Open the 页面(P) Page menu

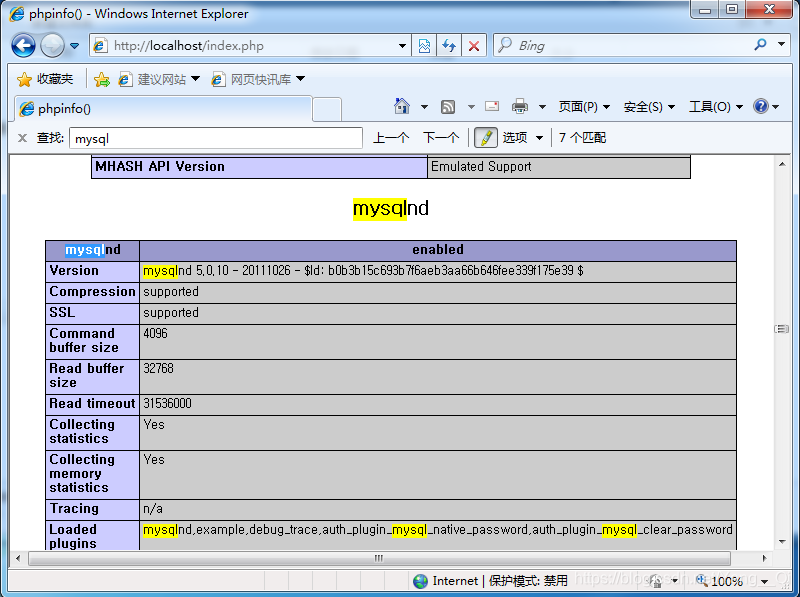coord(584,107)
